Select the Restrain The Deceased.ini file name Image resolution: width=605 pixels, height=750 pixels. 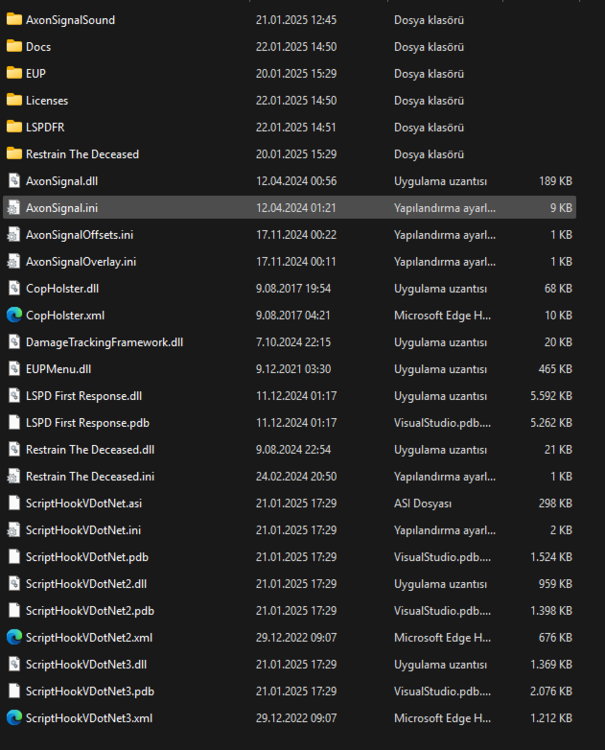(90, 476)
